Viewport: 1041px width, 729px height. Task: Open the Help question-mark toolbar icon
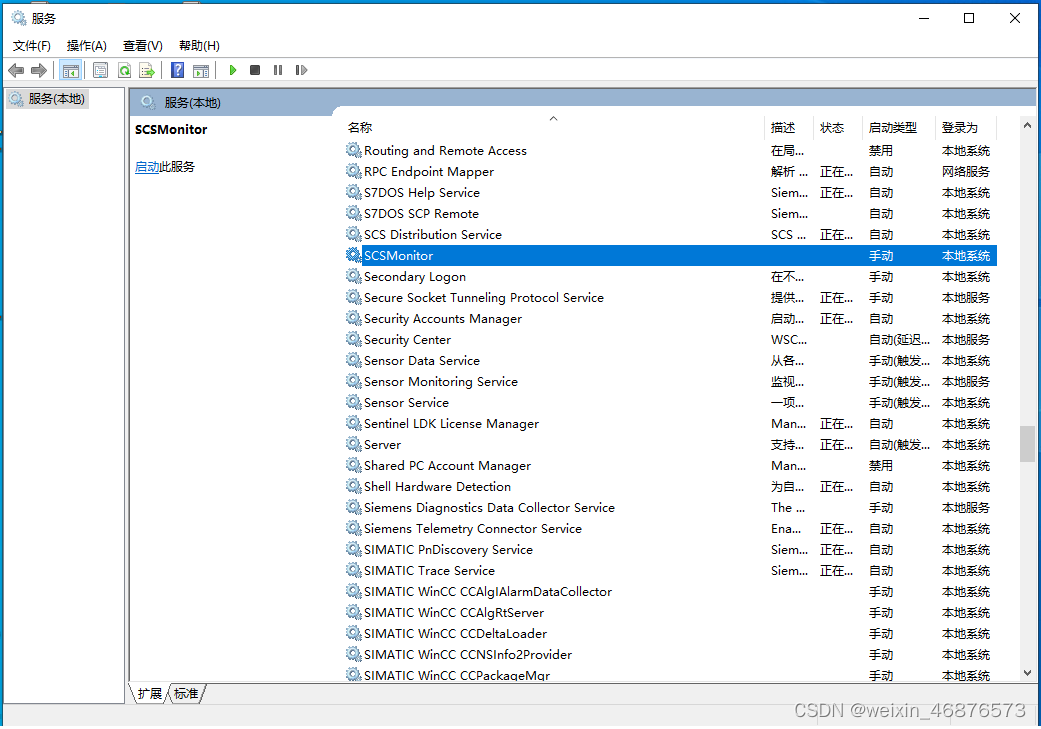tap(177, 70)
